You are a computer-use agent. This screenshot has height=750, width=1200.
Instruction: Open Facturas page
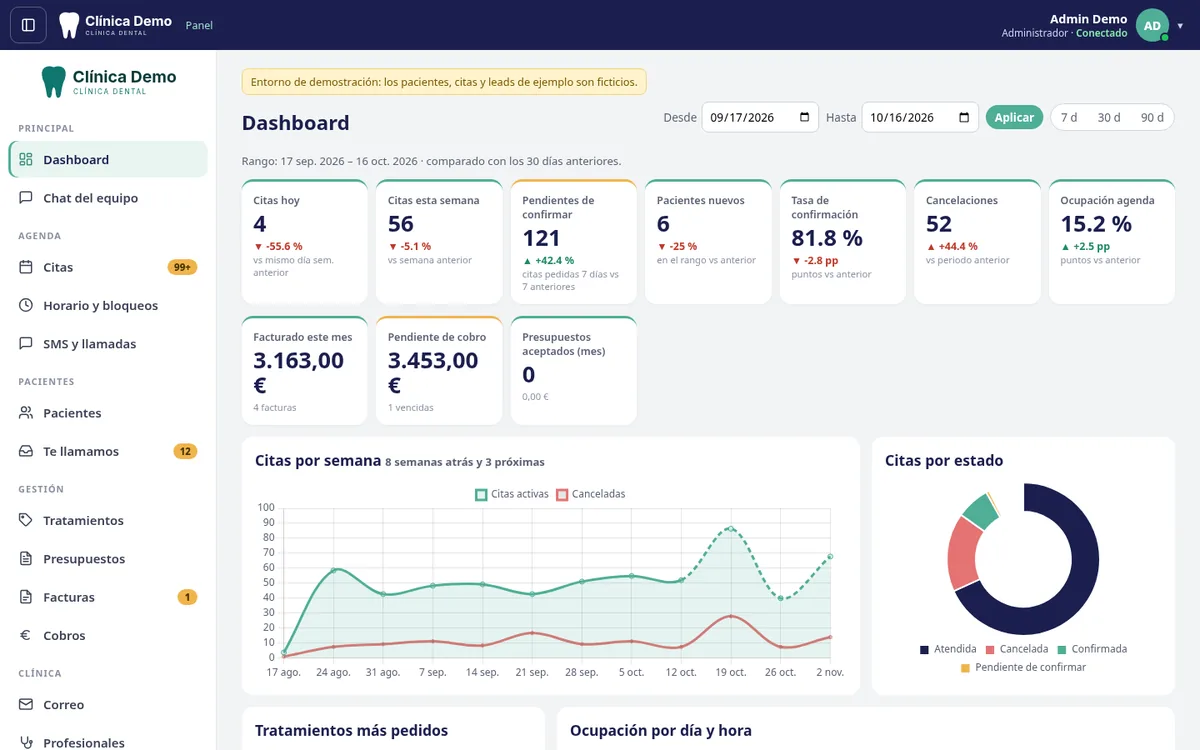click(108, 597)
